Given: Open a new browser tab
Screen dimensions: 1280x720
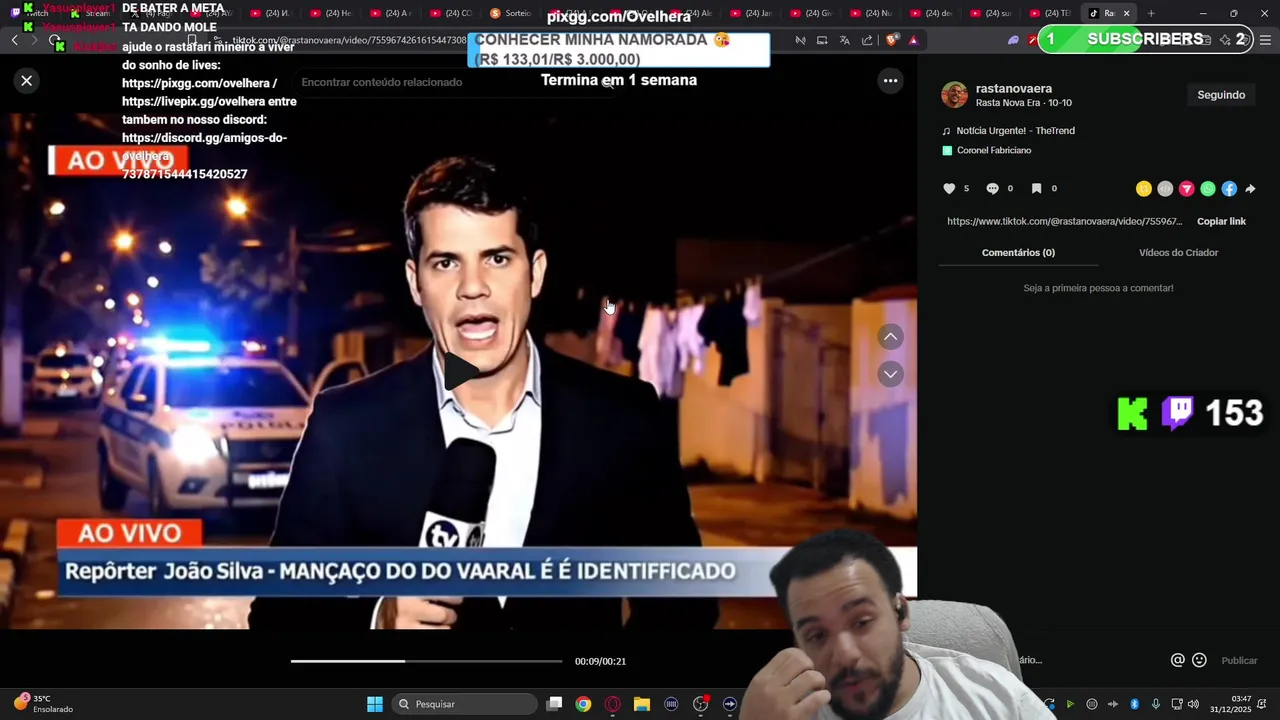Looking at the screenshot, I should (1151, 13).
